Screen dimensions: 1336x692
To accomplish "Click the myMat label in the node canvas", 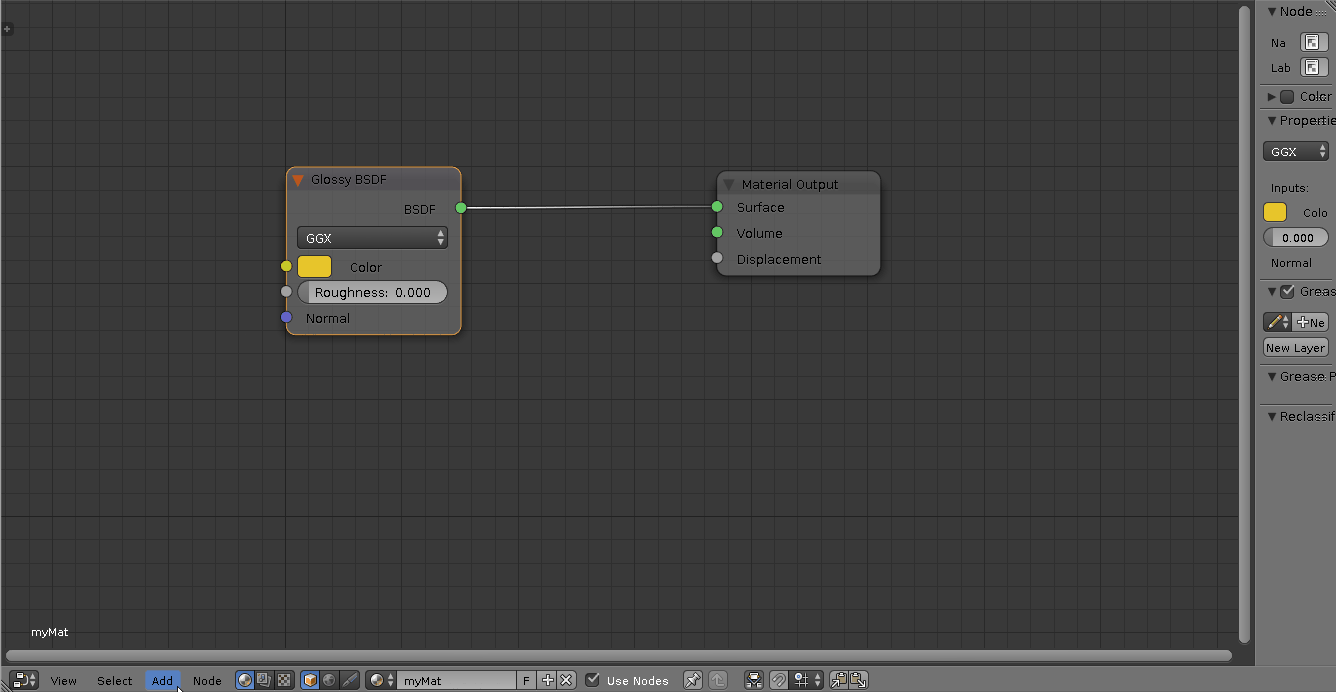I will (x=50, y=632).
